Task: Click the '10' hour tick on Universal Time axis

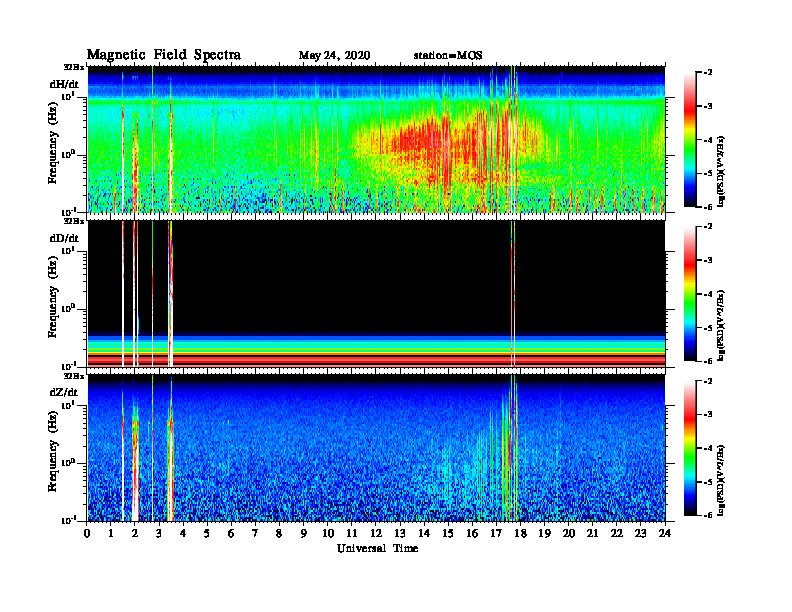Action: click(x=328, y=533)
